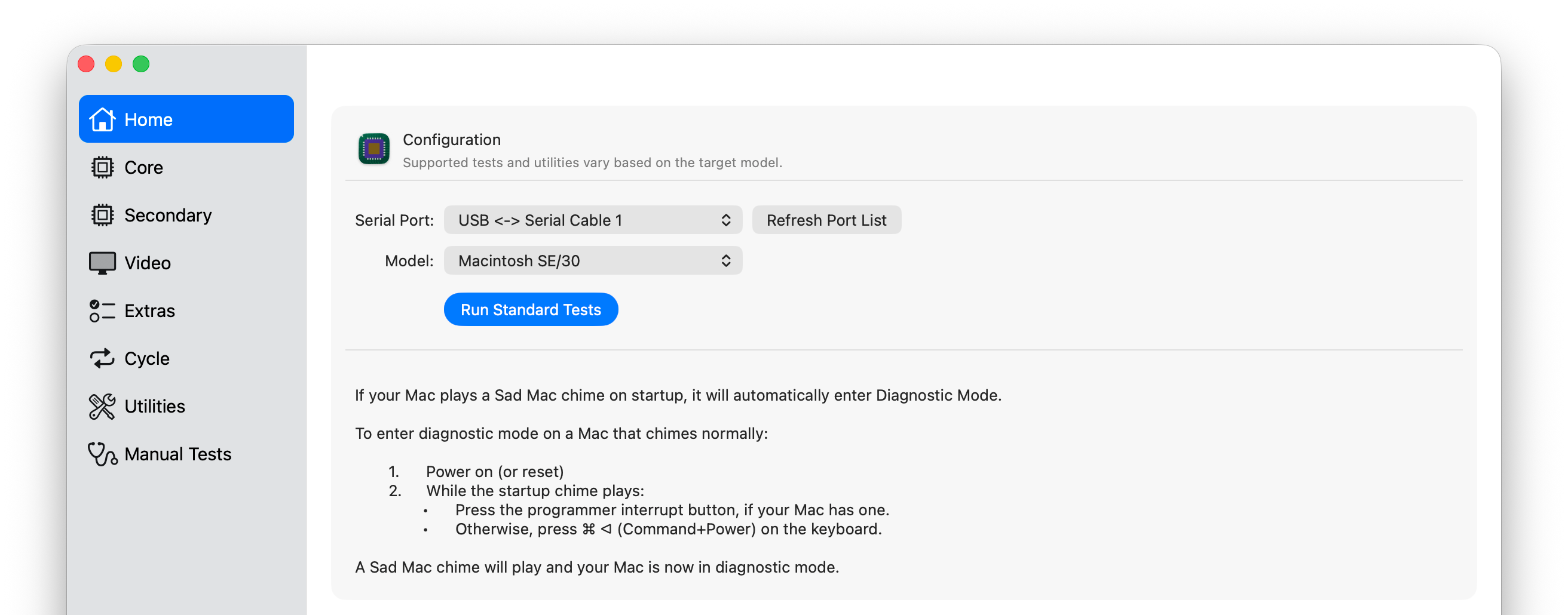Click the Video monitor icon
The image size is (1568, 615).
click(x=102, y=263)
